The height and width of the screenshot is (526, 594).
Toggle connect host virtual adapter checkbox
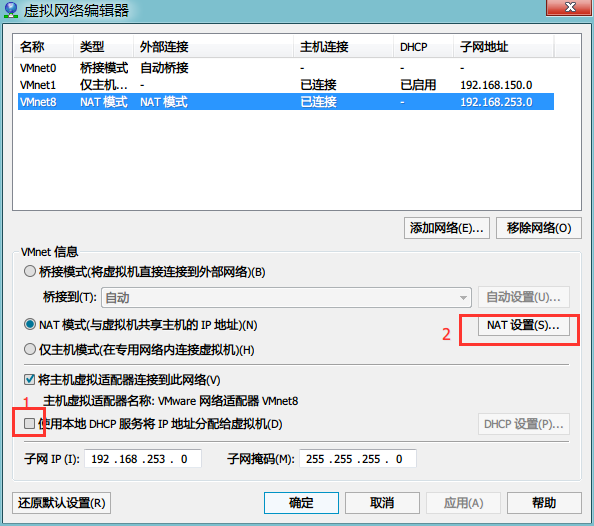click(29, 379)
